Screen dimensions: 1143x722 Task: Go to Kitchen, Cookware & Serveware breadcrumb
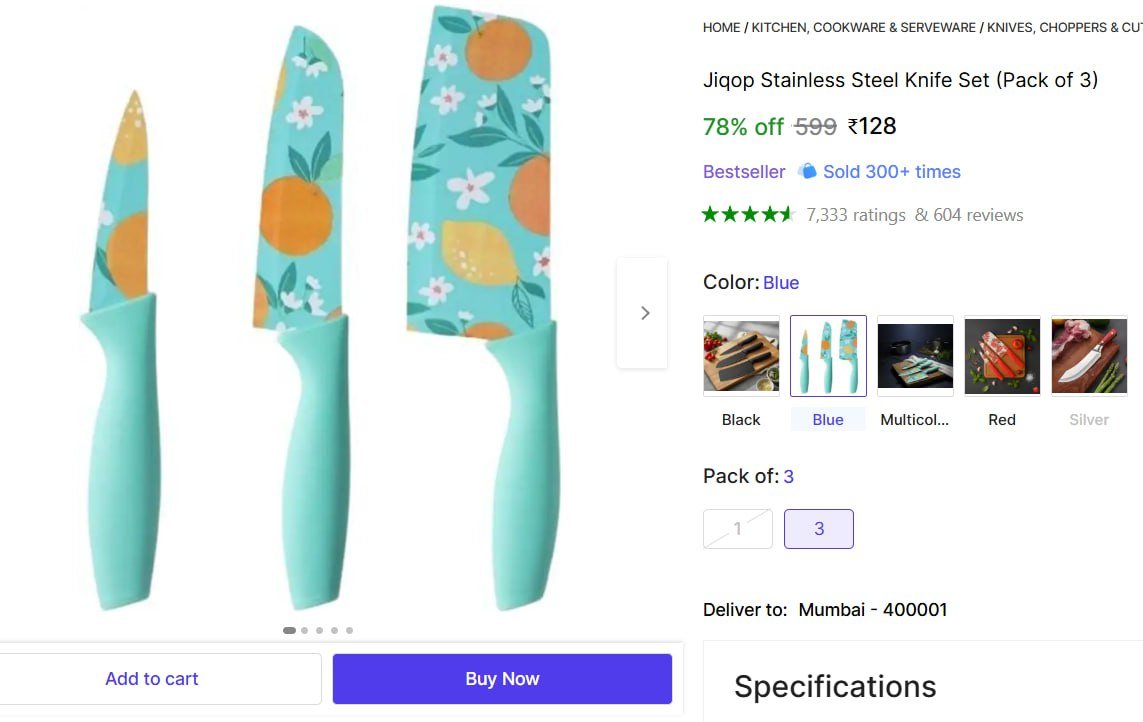[863, 28]
